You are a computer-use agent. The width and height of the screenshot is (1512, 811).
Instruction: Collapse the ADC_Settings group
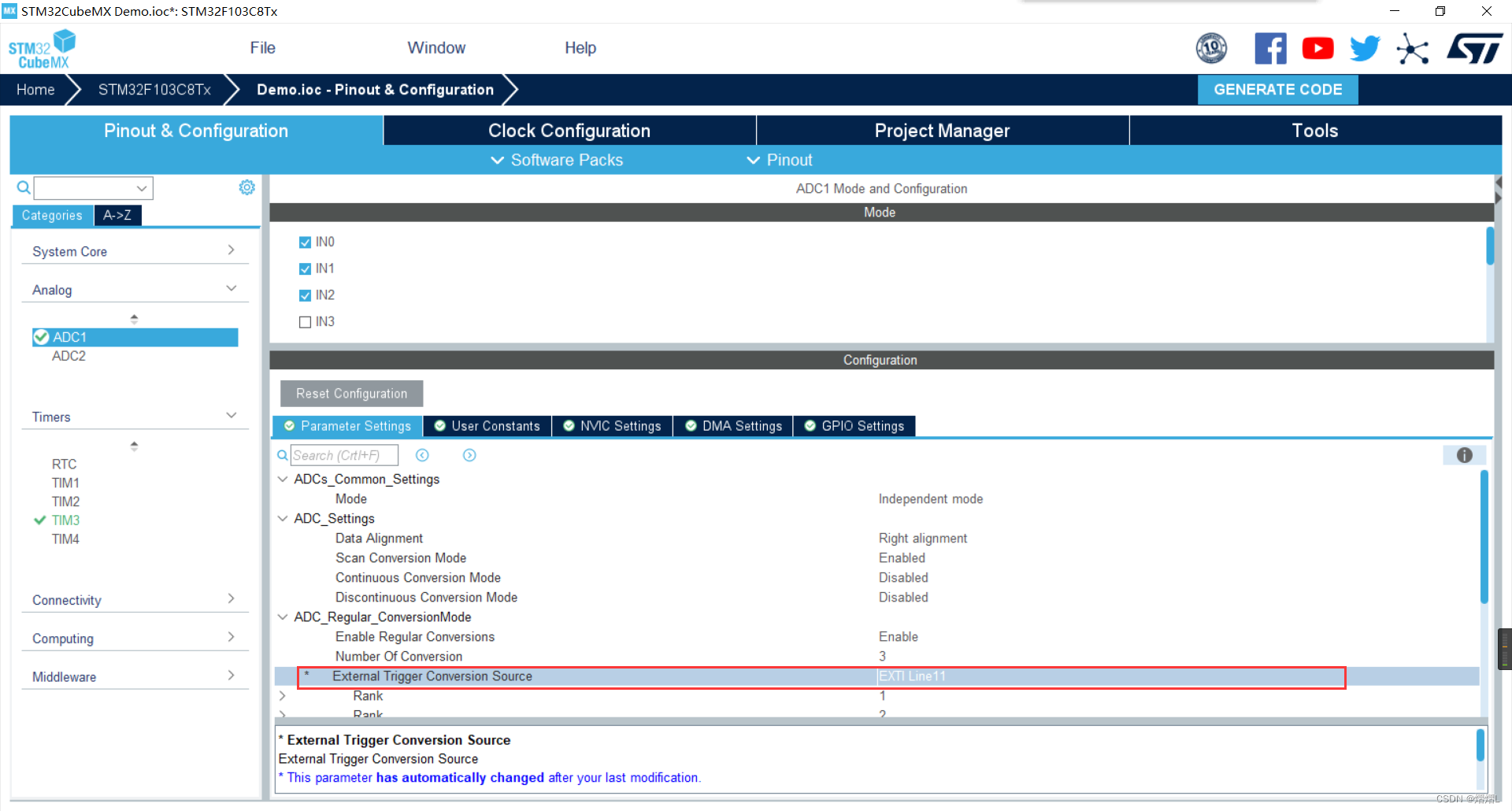click(x=283, y=518)
